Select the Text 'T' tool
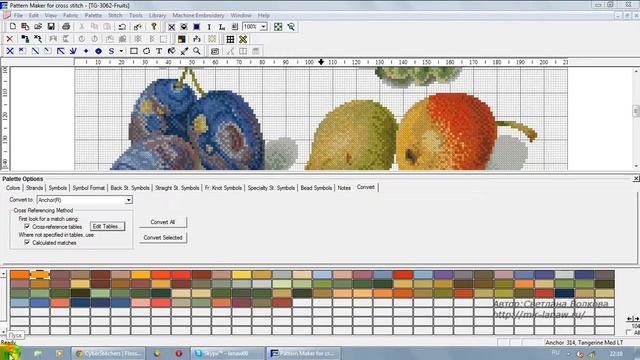Screen dimensions: 640x360 pyautogui.click(x=159, y=51)
